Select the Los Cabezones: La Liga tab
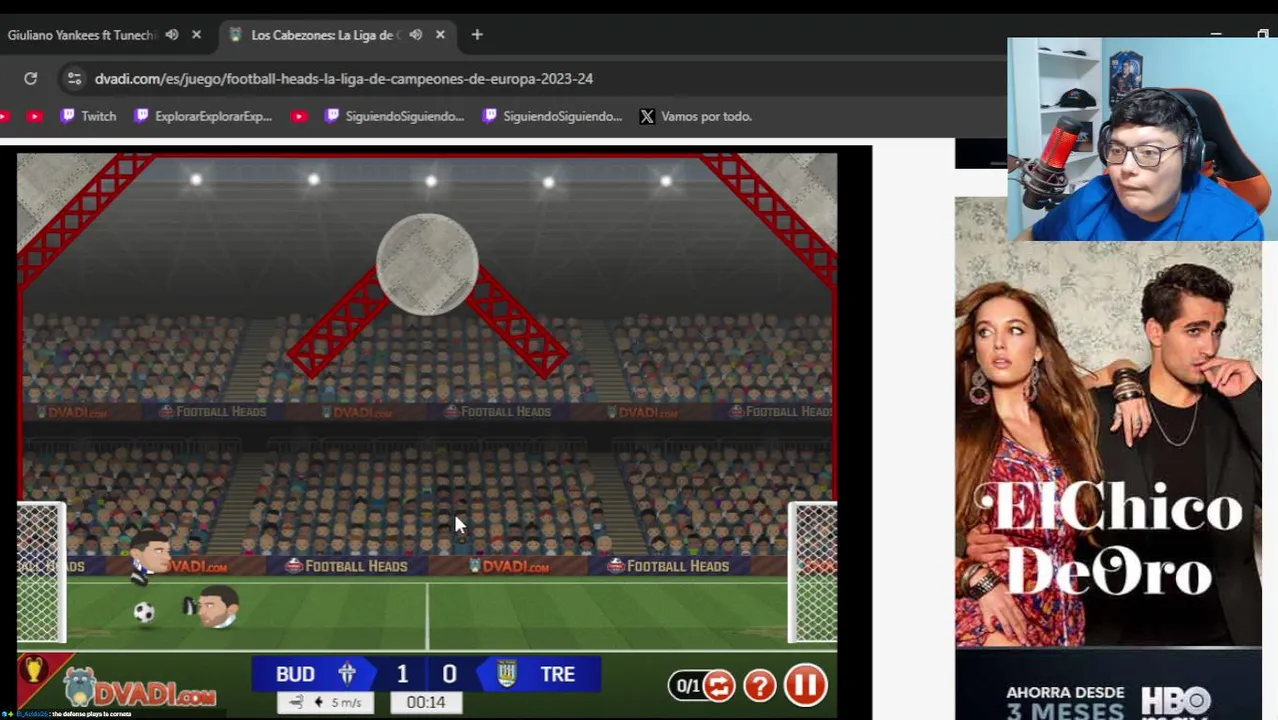 (x=325, y=35)
